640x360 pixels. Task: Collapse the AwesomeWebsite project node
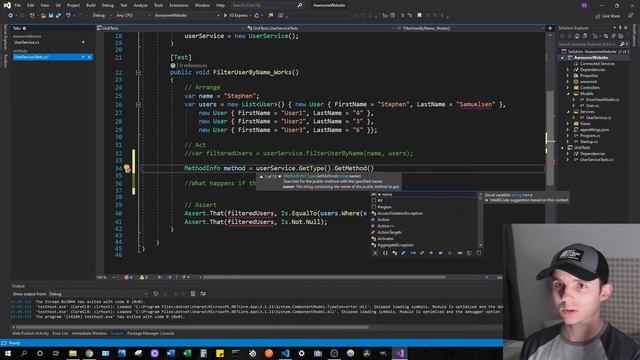tap(562, 58)
